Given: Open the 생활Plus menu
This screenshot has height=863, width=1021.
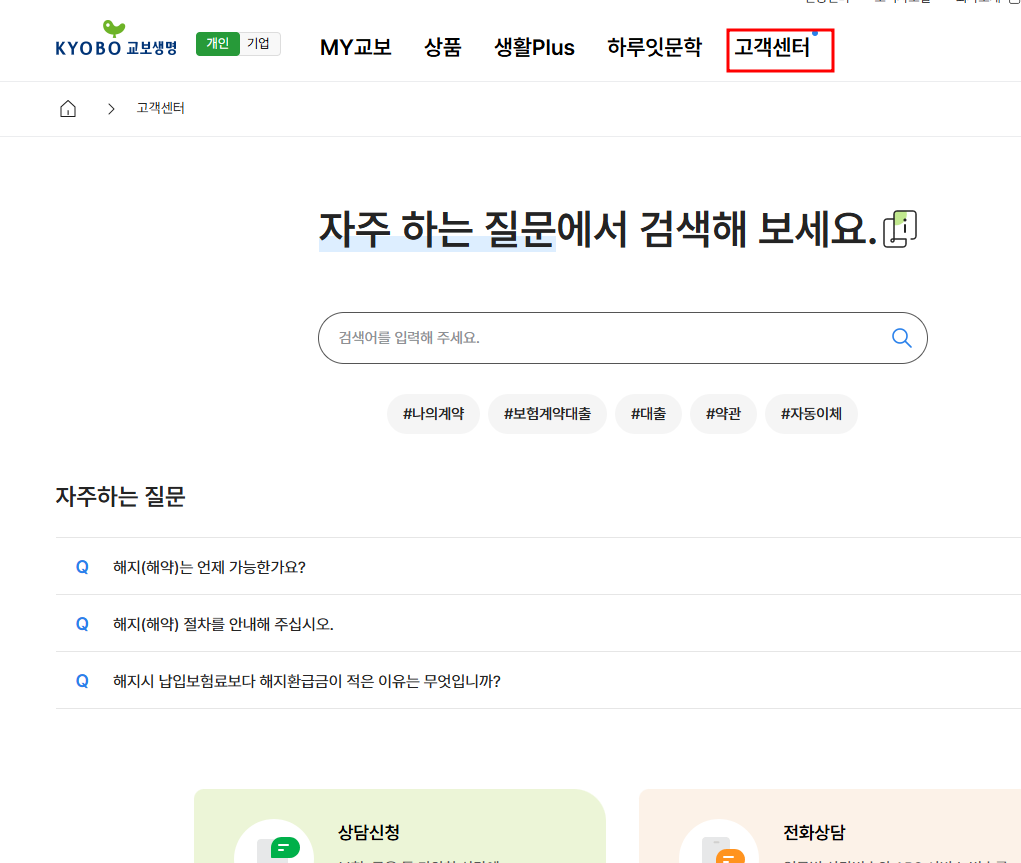Looking at the screenshot, I should point(534,48).
